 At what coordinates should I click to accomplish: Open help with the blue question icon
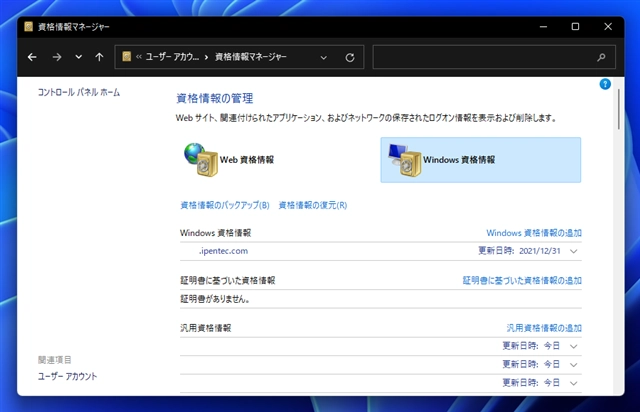click(605, 84)
